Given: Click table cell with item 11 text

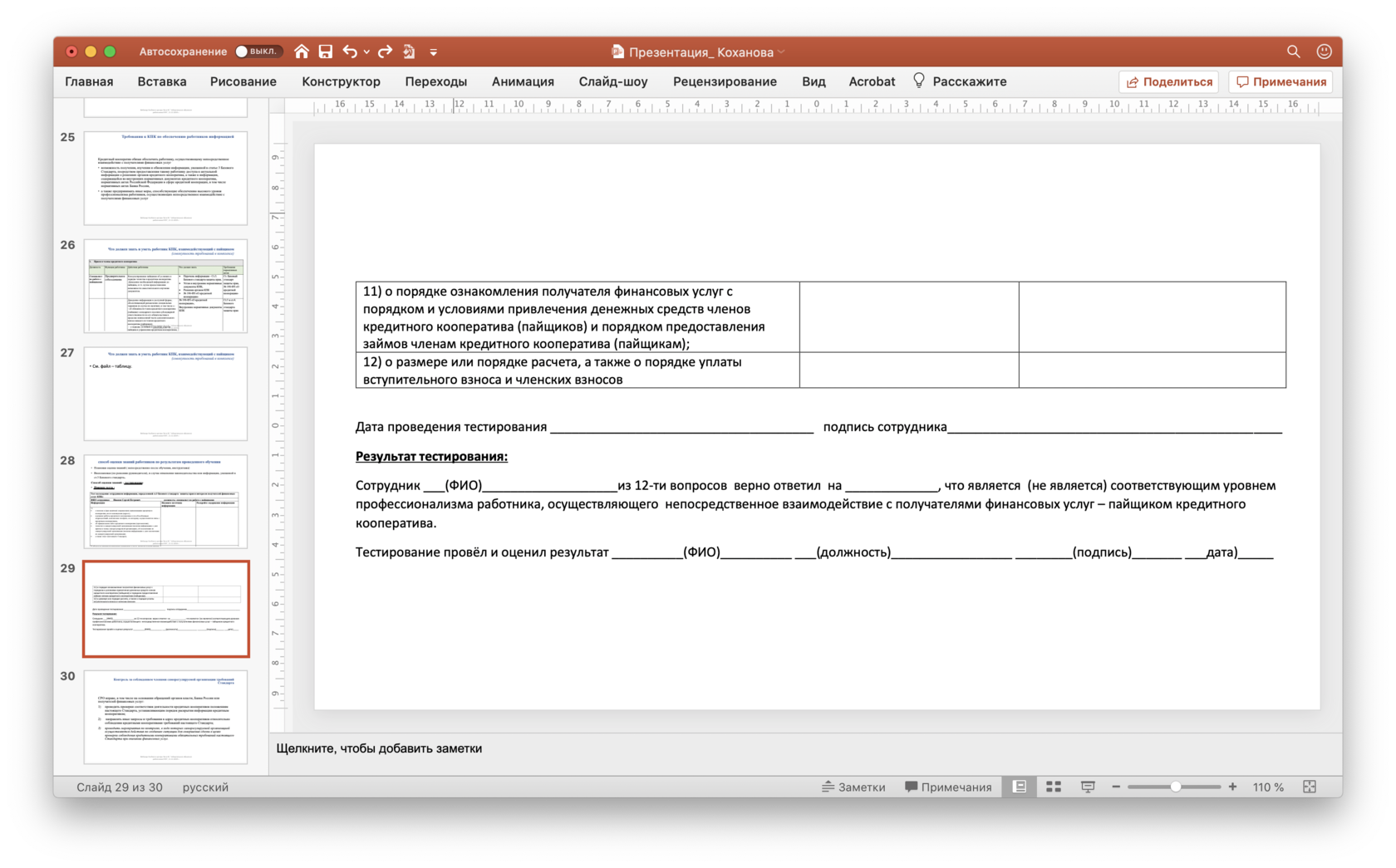Looking at the screenshot, I should coord(578,317).
